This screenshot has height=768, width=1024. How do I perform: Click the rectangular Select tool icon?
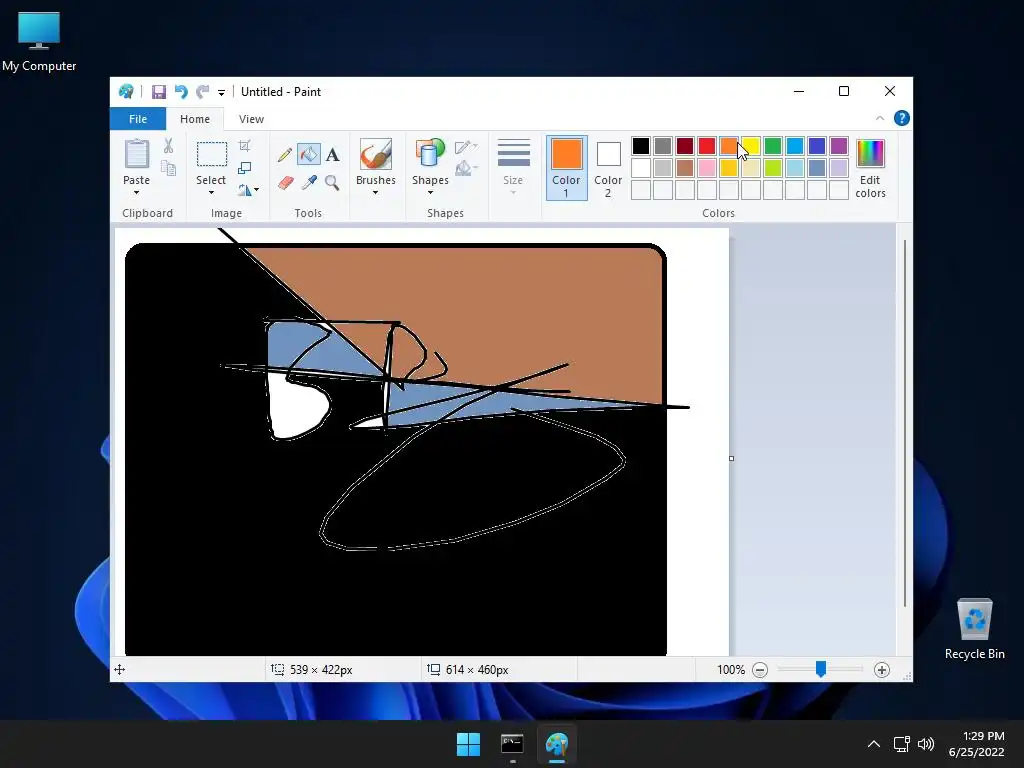(212, 154)
